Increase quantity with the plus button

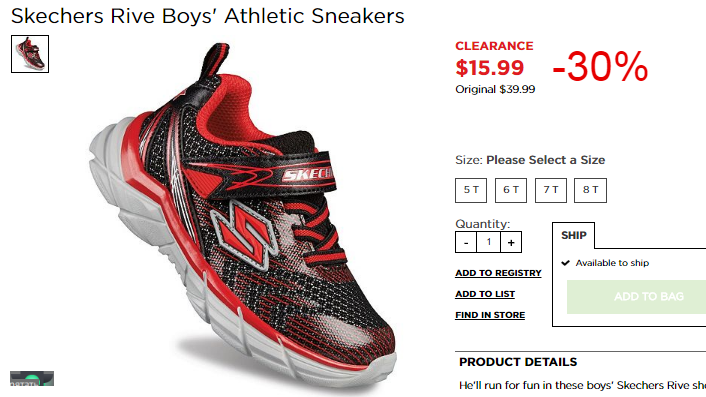[511, 242]
